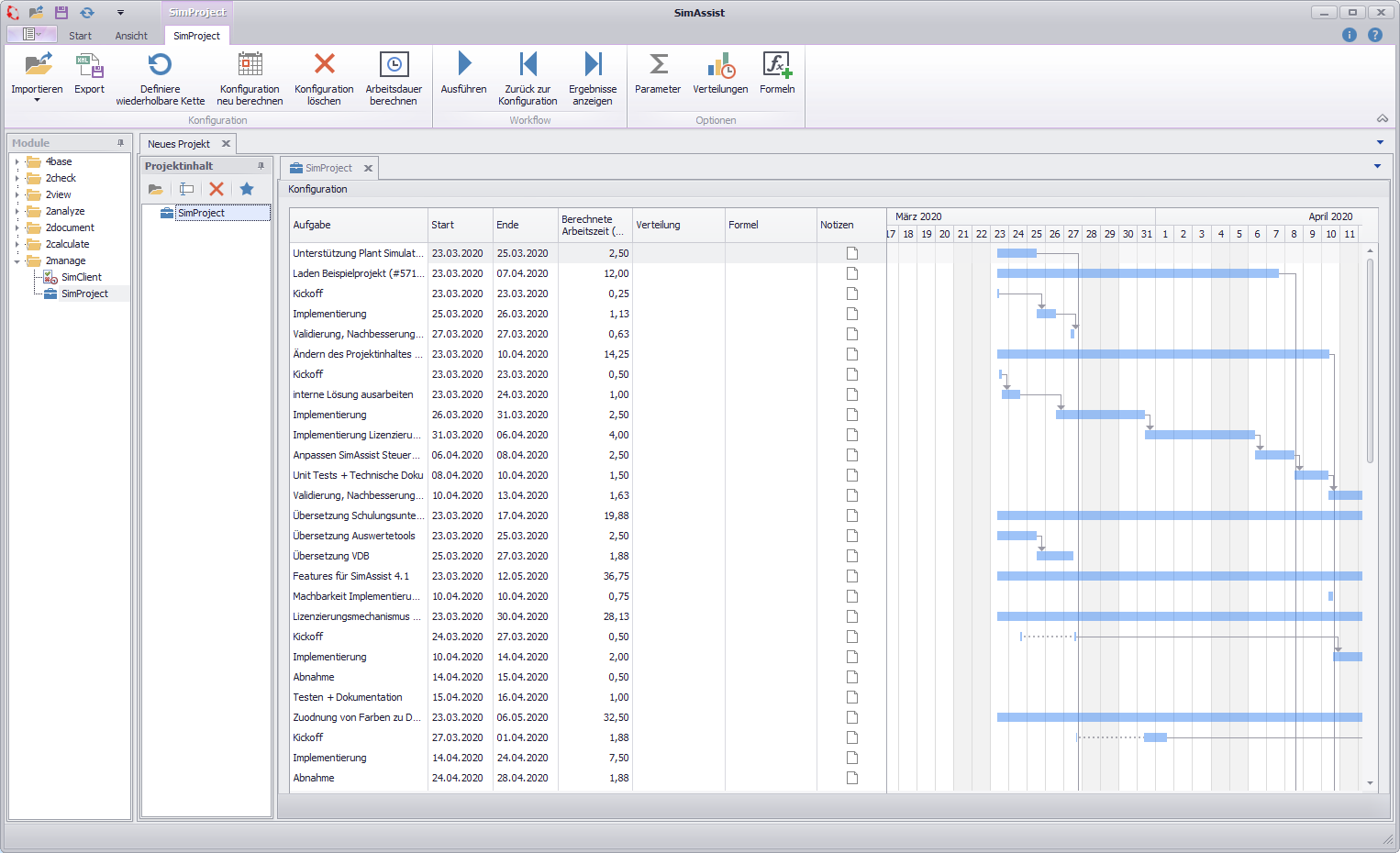Click the Gantt vertical scrollbar thumb
This screenshot has width=1400, height=853.
(1371, 360)
